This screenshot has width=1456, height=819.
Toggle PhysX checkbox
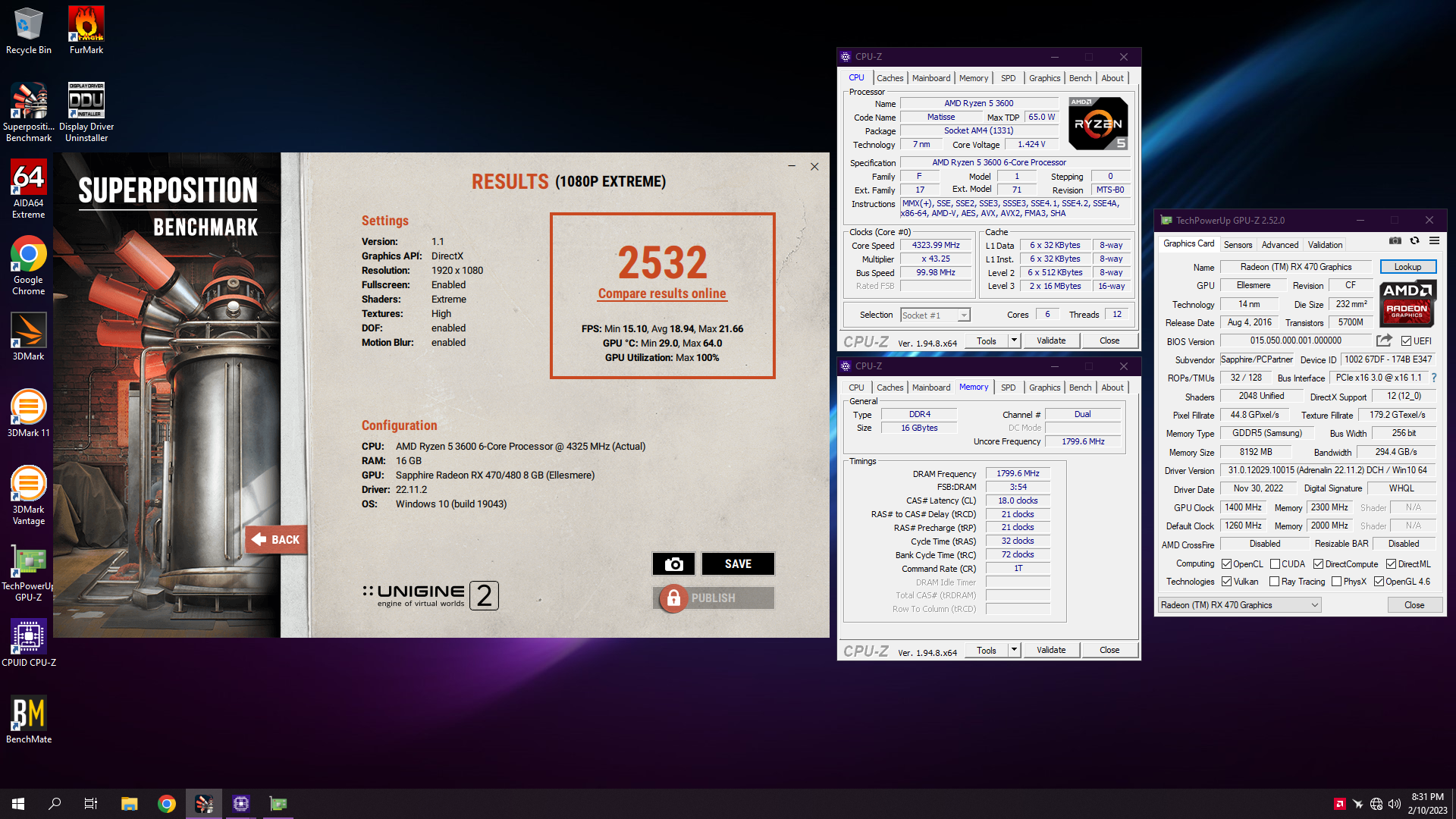pos(1336,582)
